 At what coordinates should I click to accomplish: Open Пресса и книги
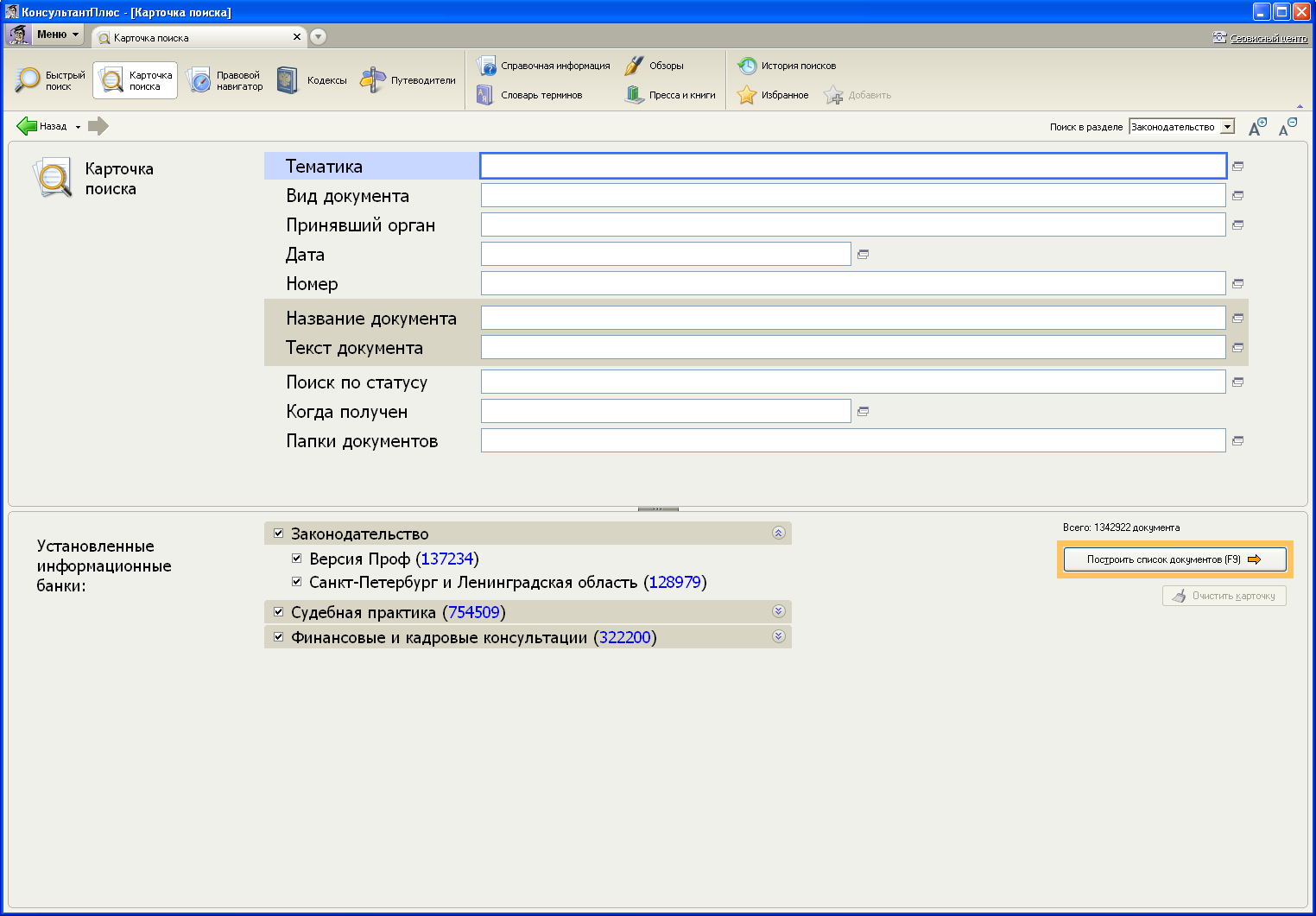point(670,95)
